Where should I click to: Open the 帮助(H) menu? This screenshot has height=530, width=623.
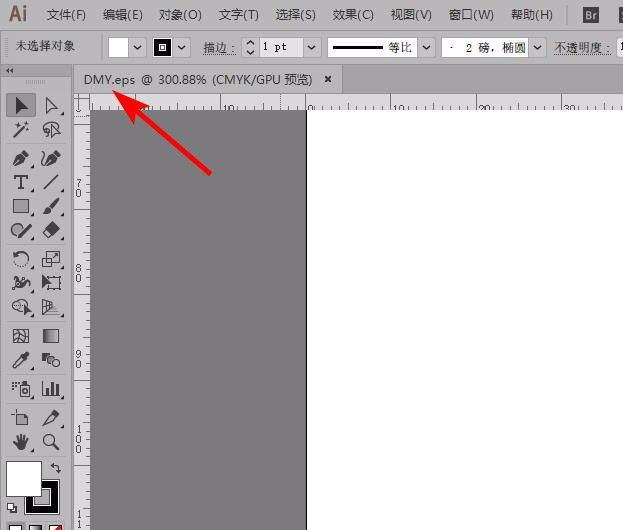[532, 15]
